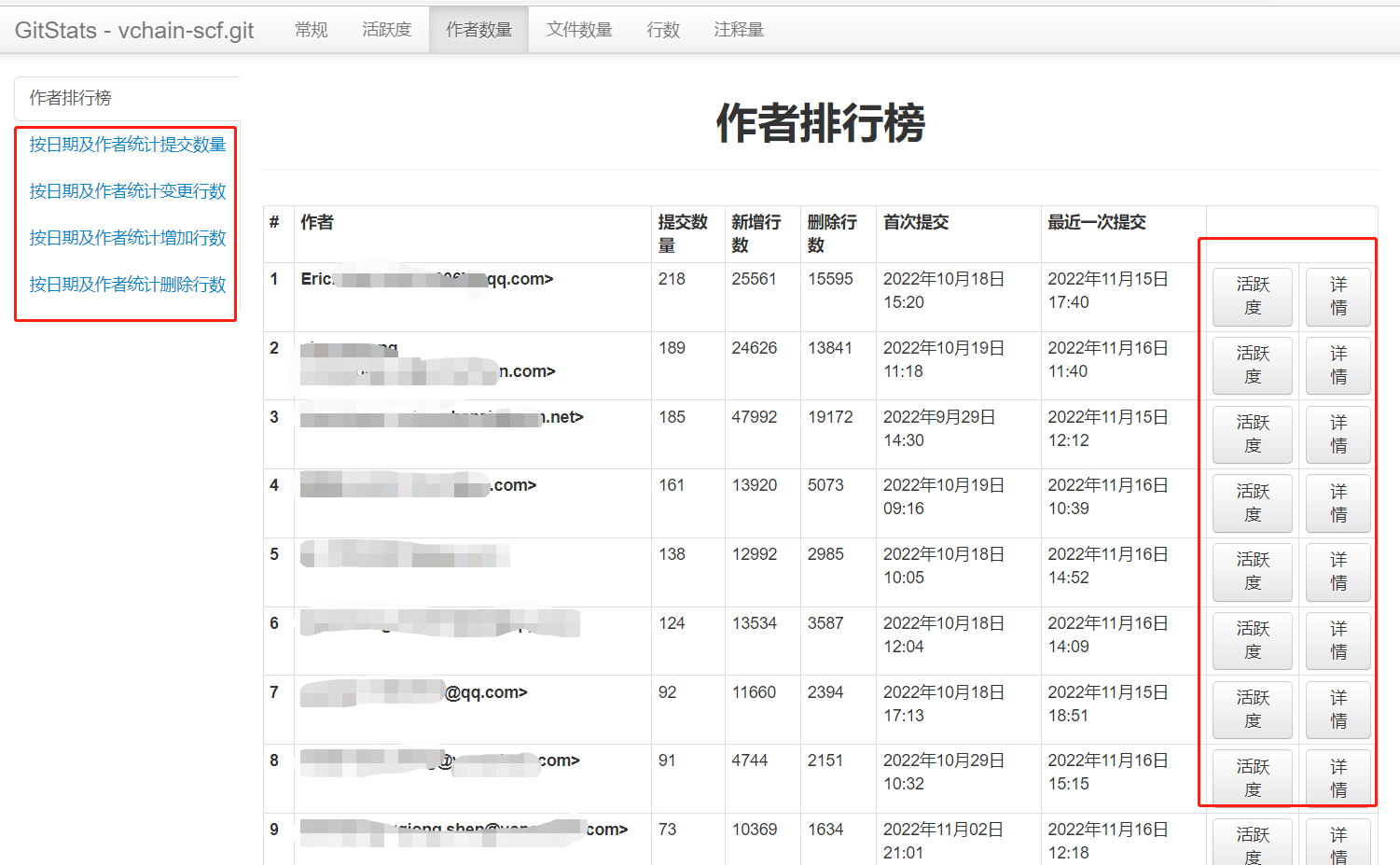
Task: Click added lines value 10369
Action: pos(754,830)
